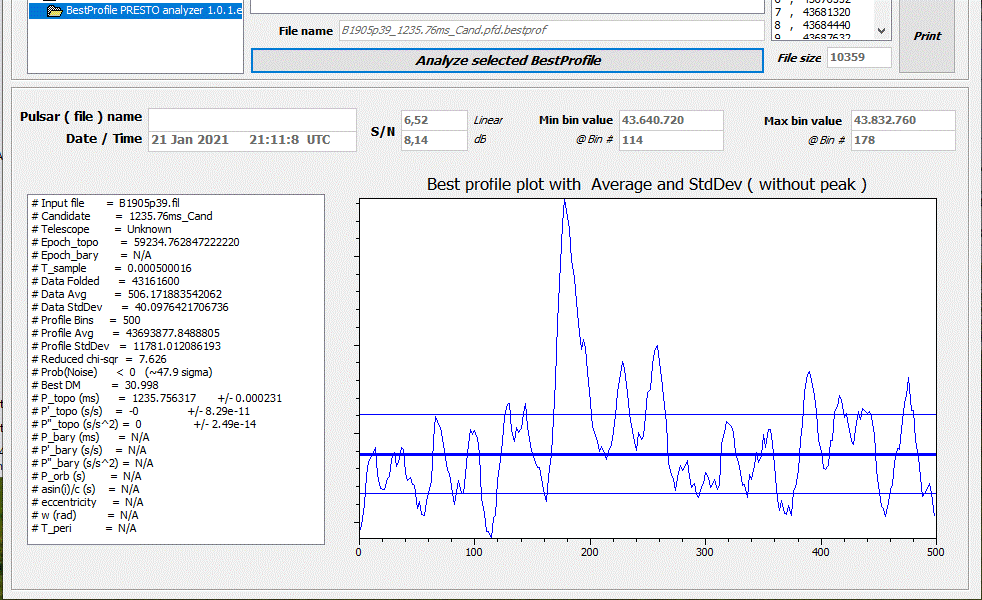982x600 pixels.
Task: Click the '# Prob(Noise)' line
Action: click(x=122, y=372)
